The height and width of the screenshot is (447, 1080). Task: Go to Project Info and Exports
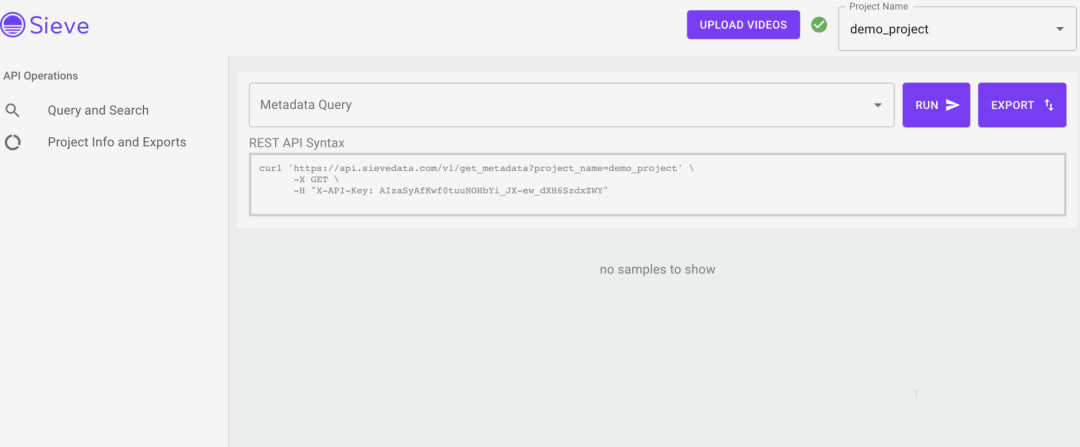[117, 143]
